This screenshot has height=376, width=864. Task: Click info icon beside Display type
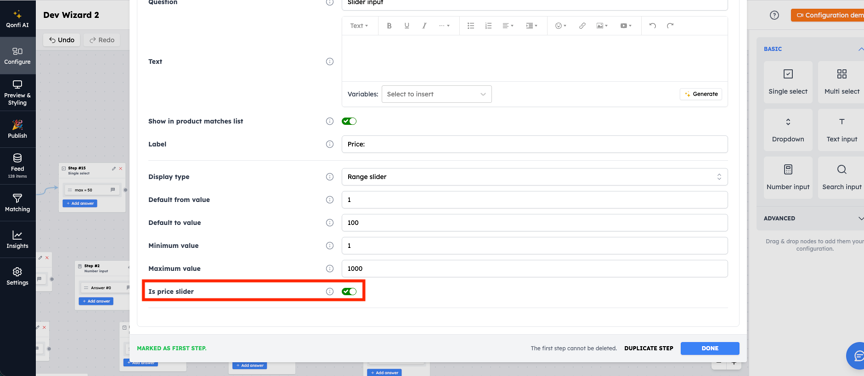pyautogui.click(x=330, y=177)
